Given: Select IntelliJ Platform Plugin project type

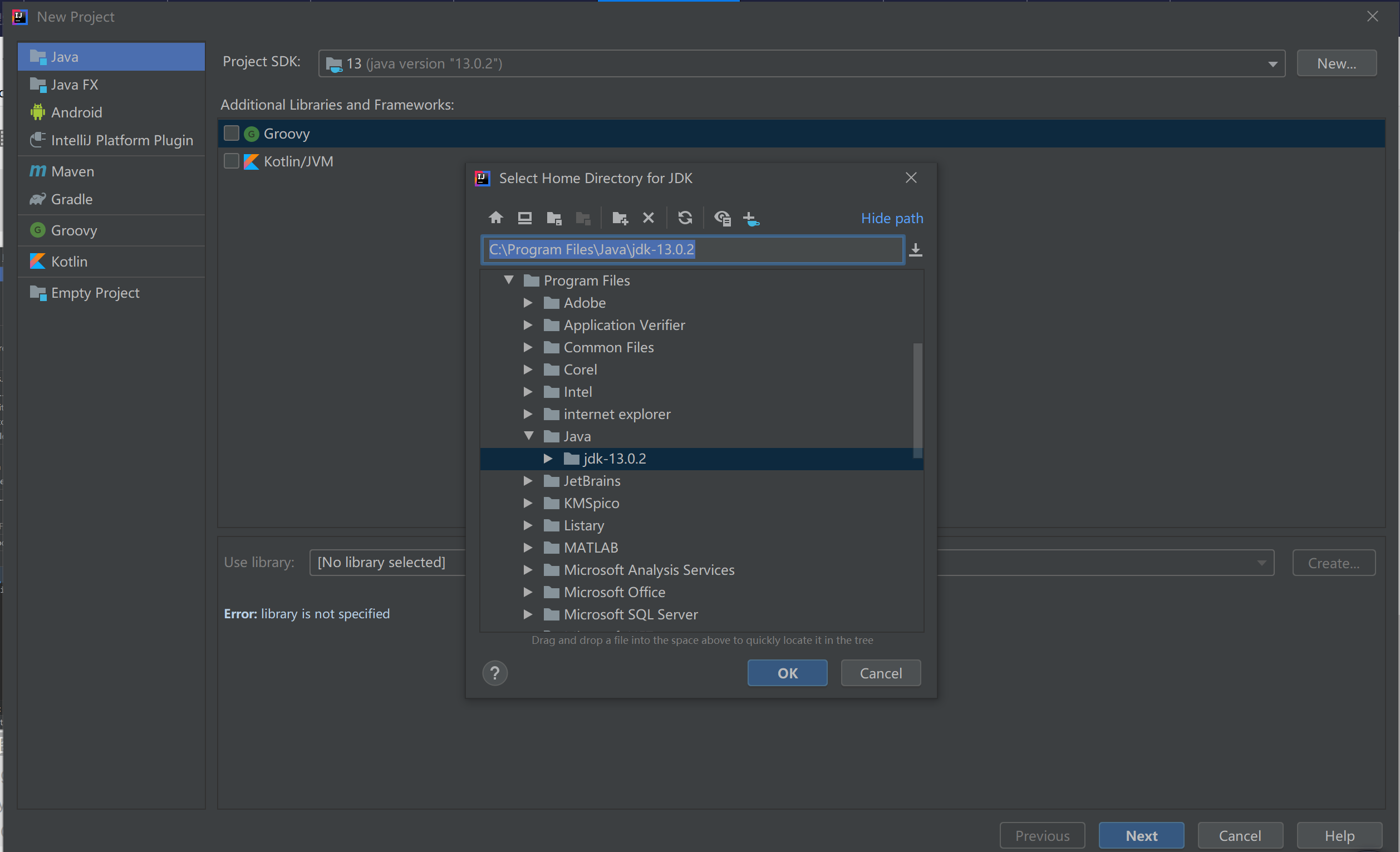Looking at the screenshot, I should pos(121,140).
